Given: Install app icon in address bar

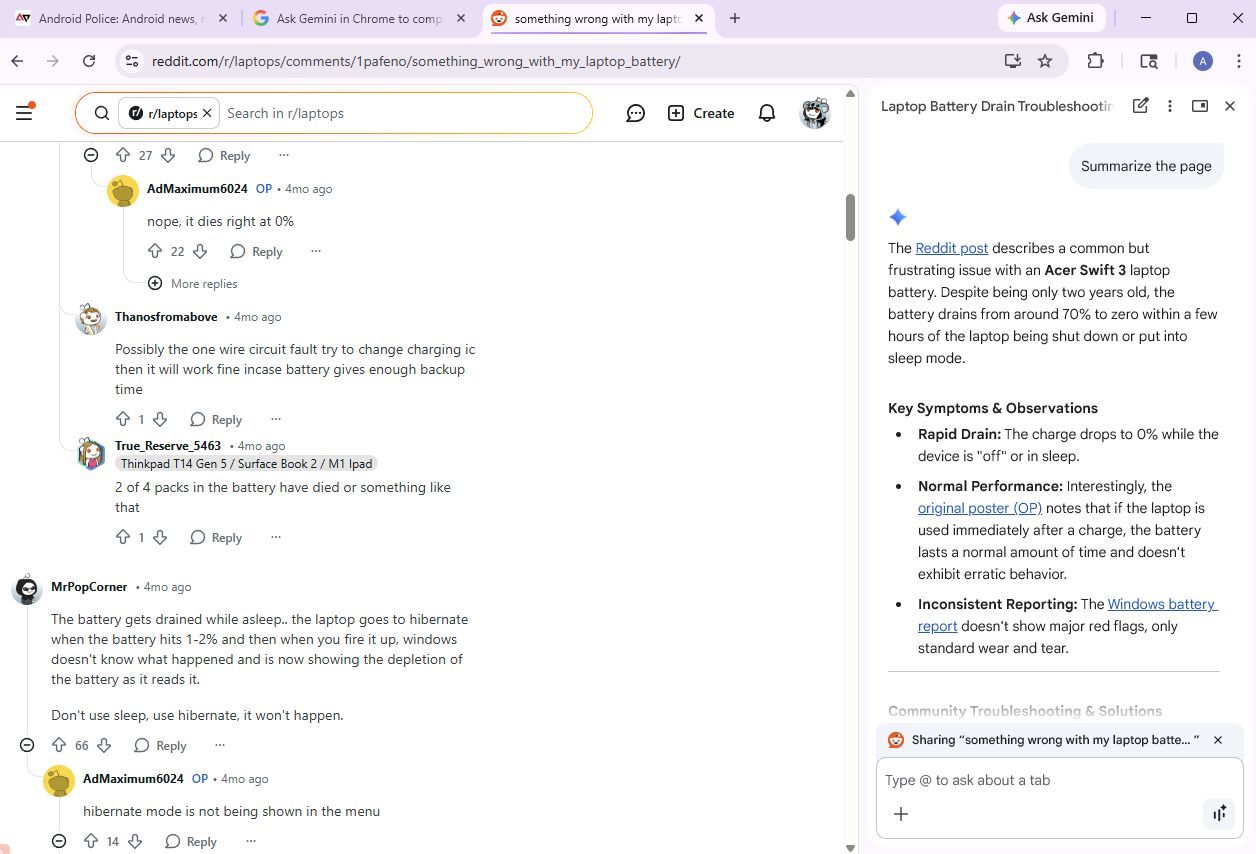Looking at the screenshot, I should coord(1013,61).
